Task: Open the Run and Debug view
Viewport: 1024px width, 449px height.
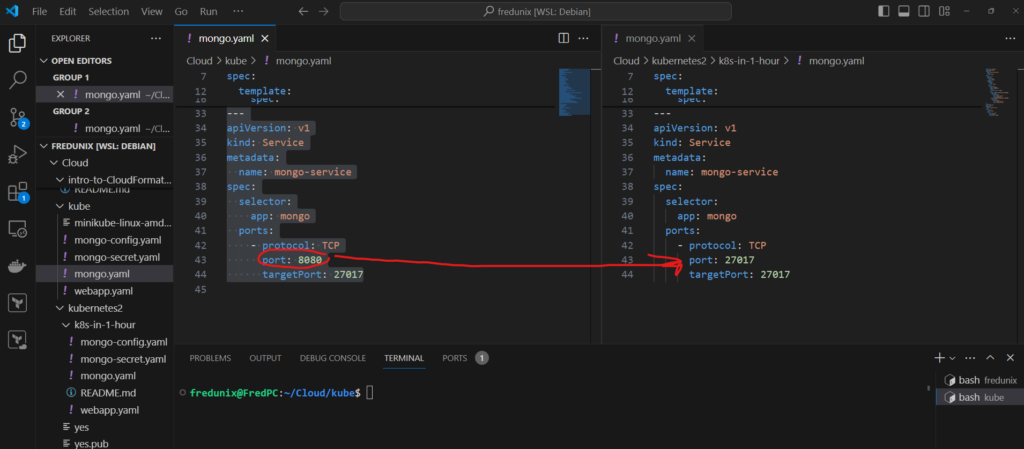Action: [x=17, y=155]
